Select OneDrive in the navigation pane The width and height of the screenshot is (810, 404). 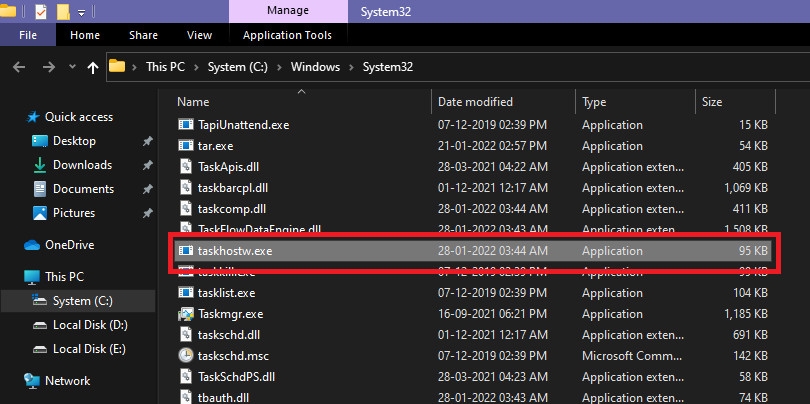[70, 245]
